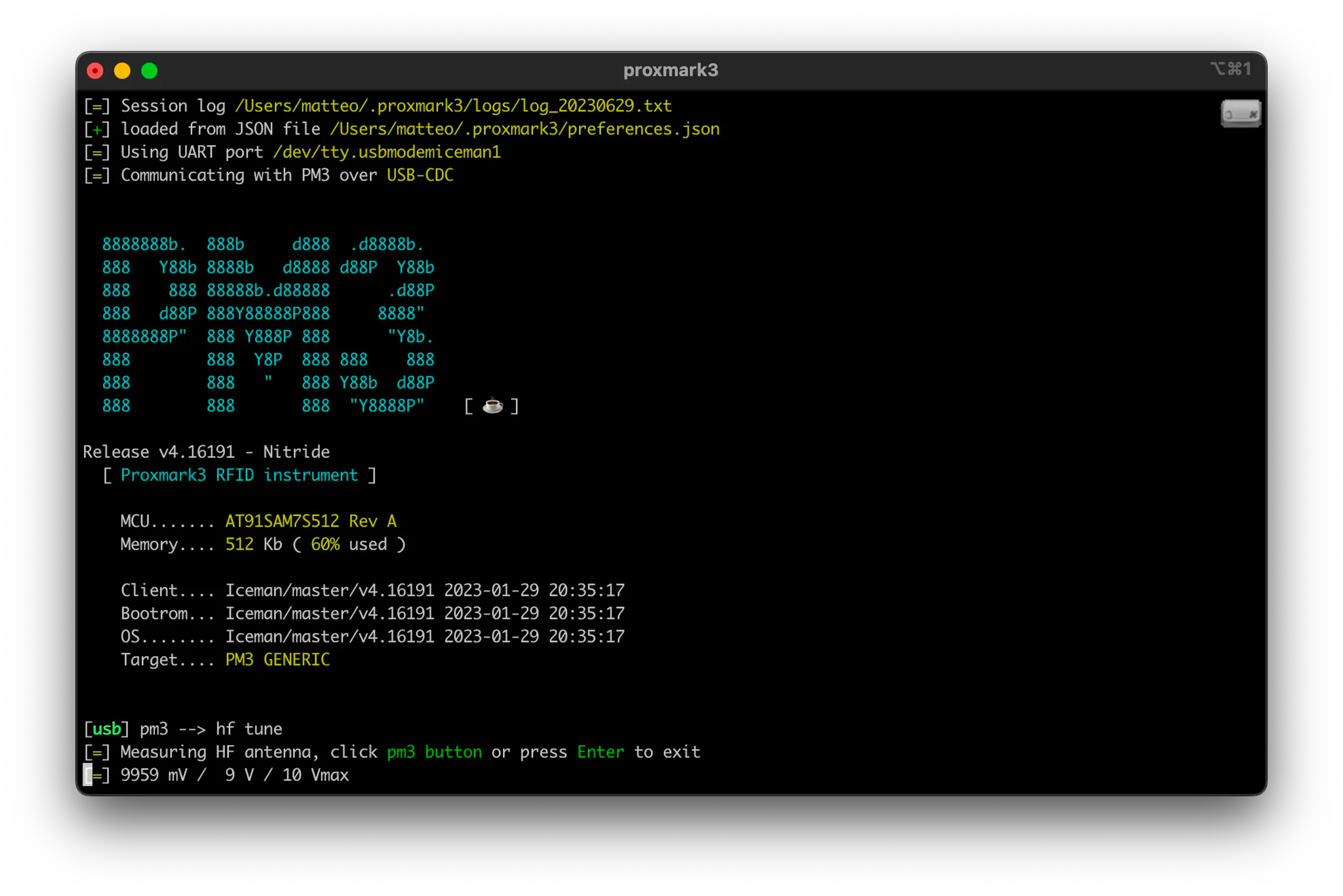1343x896 pixels.
Task: Click the Bootrom row version string
Action: coord(425,613)
